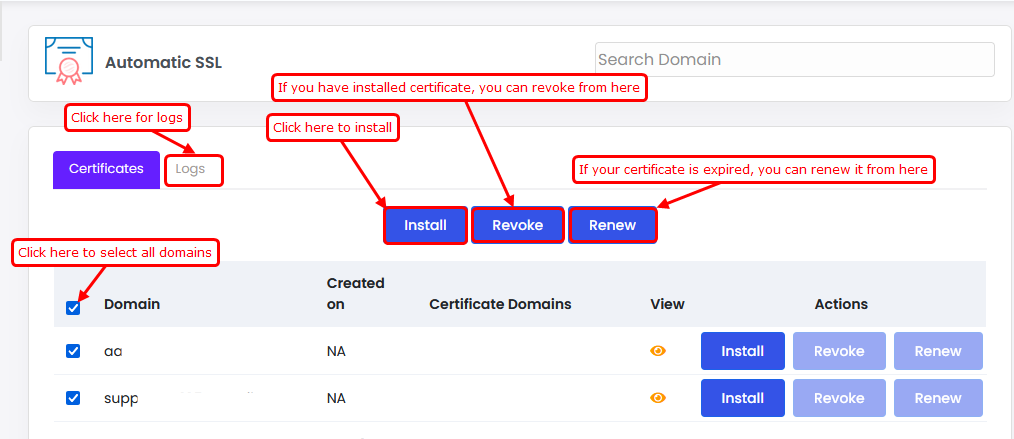View certificate for the supp domain
This screenshot has height=439, width=1014.
[658, 398]
